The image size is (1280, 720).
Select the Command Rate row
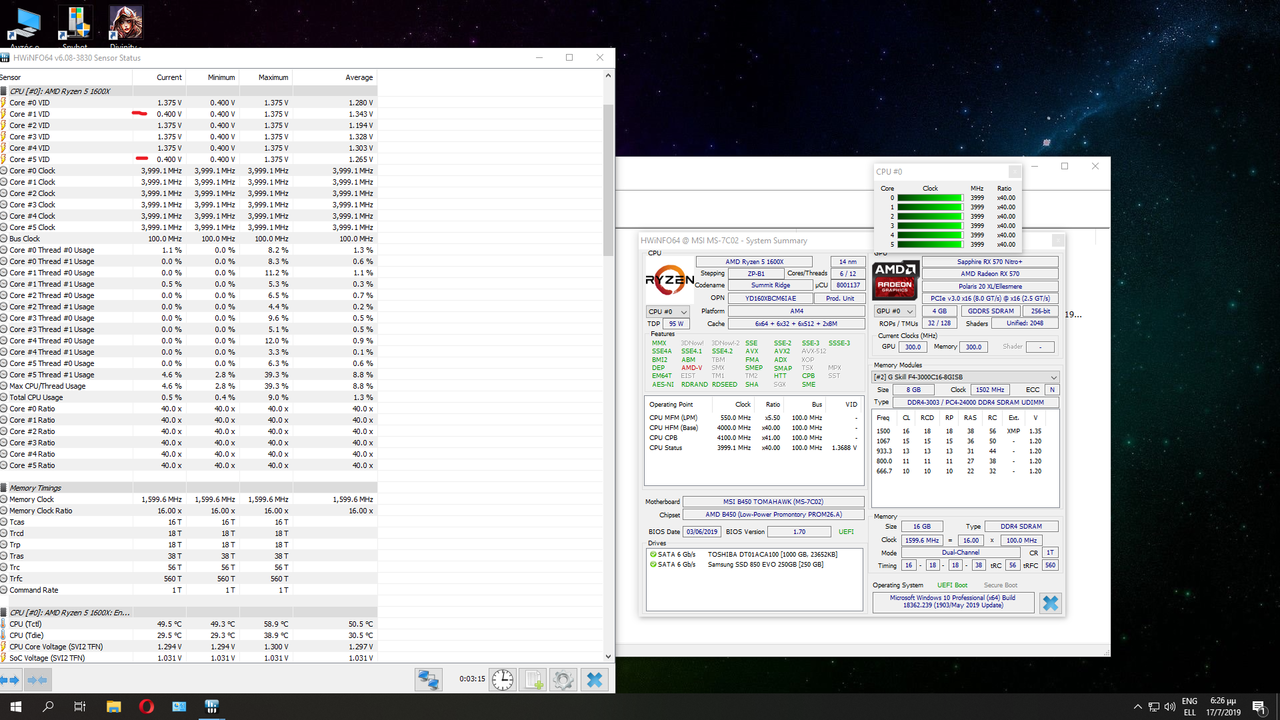click(188, 590)
